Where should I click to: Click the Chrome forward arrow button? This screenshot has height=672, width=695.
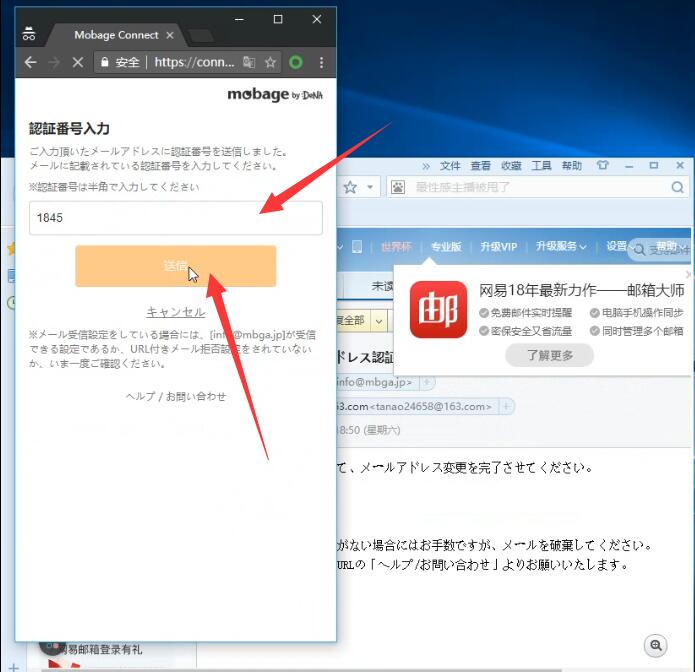(x=54, y=63)
